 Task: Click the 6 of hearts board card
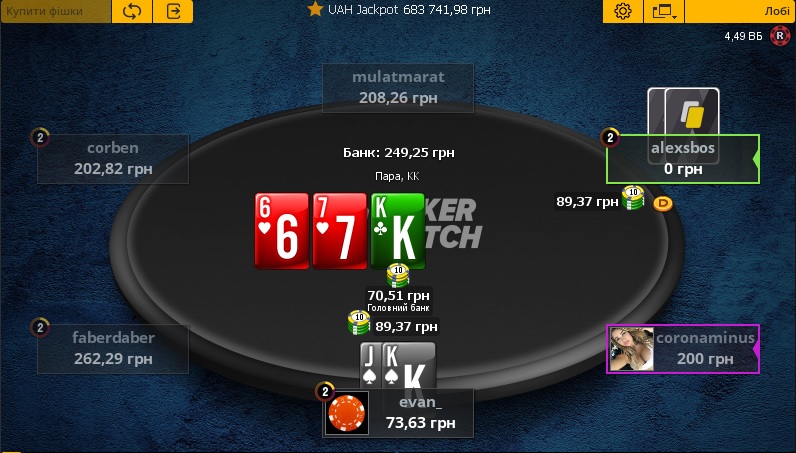[282, 231]
